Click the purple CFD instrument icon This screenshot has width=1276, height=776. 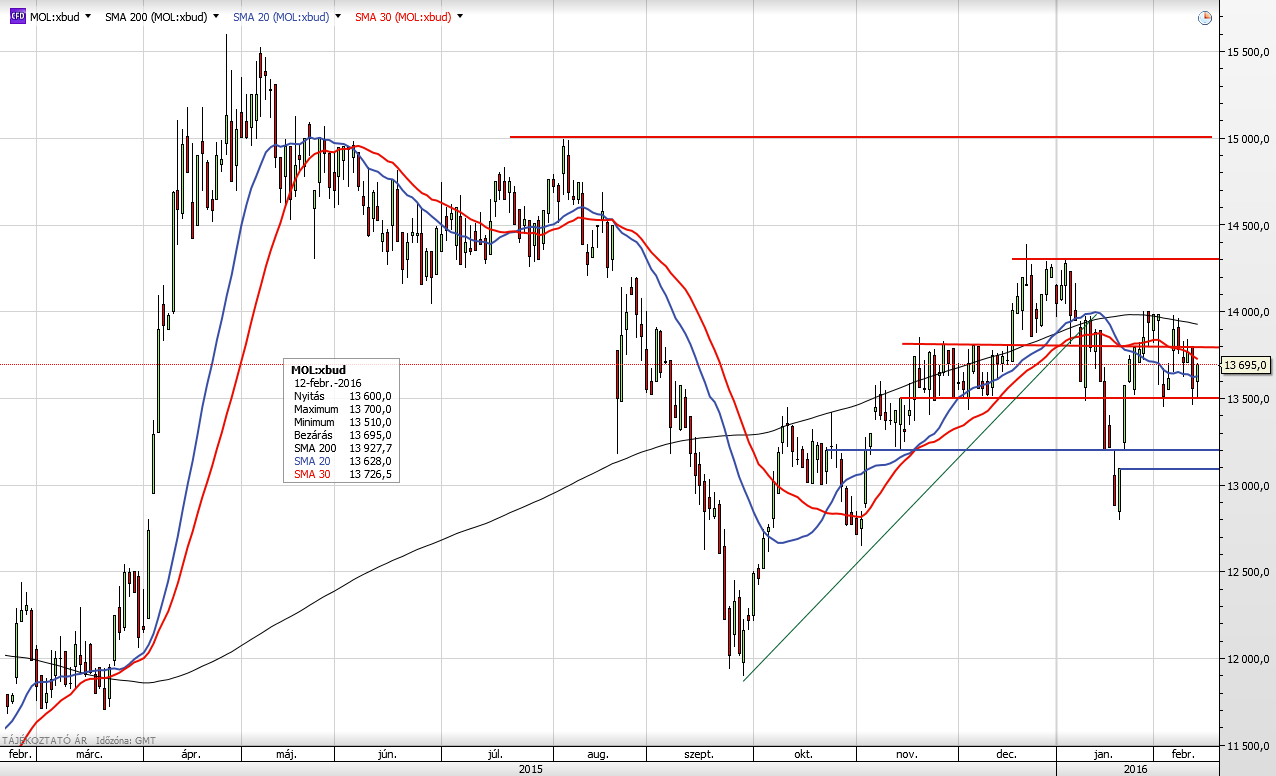18,17
